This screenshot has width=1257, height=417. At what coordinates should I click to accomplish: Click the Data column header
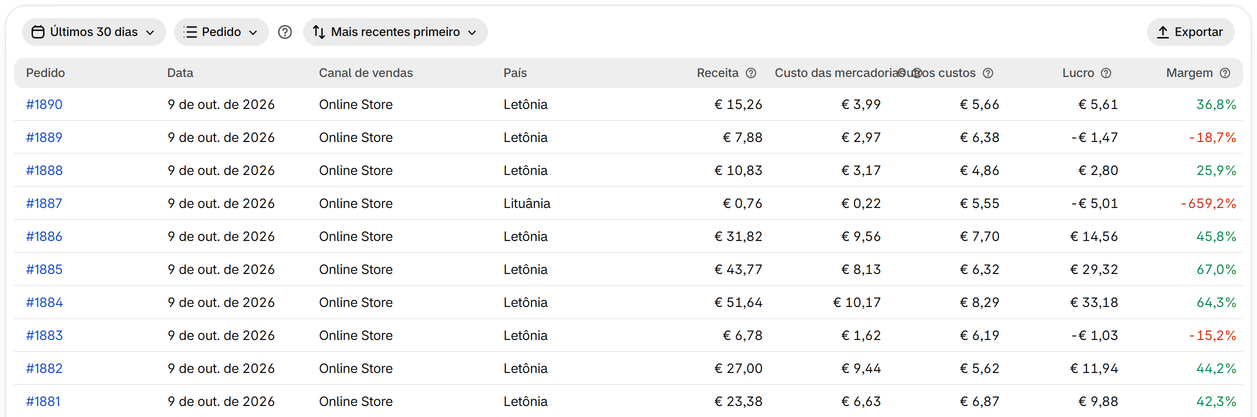point(180,73)
